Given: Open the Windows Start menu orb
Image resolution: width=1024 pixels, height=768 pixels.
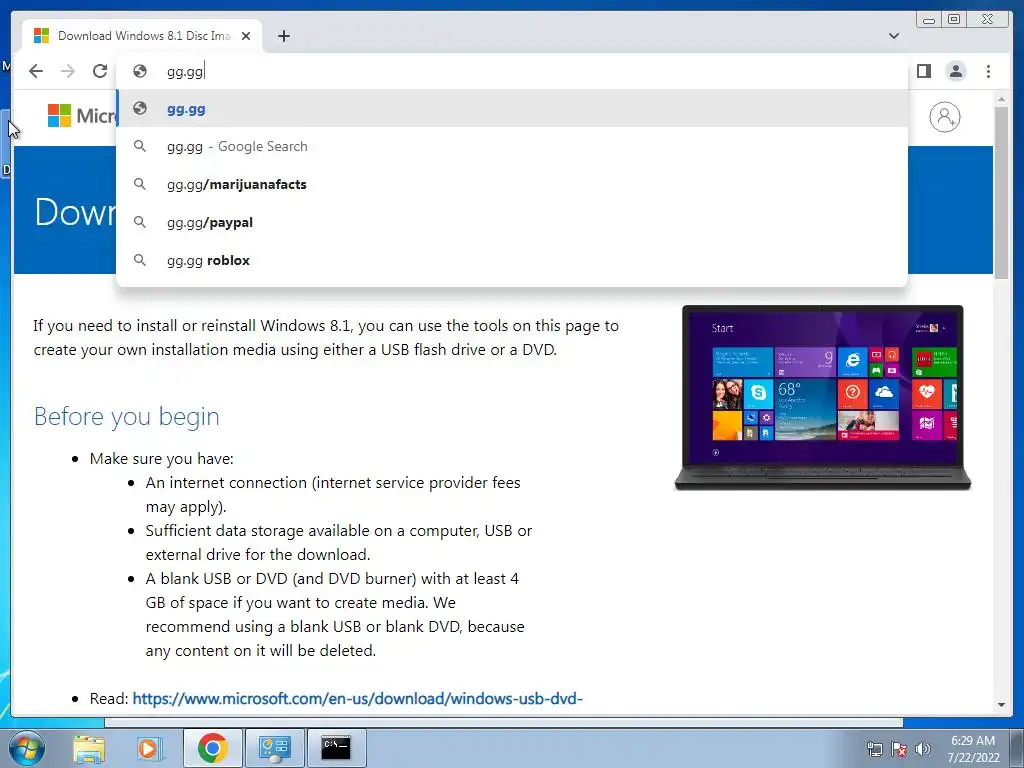Looking at the screenshot, I should (x=27, y=748).
